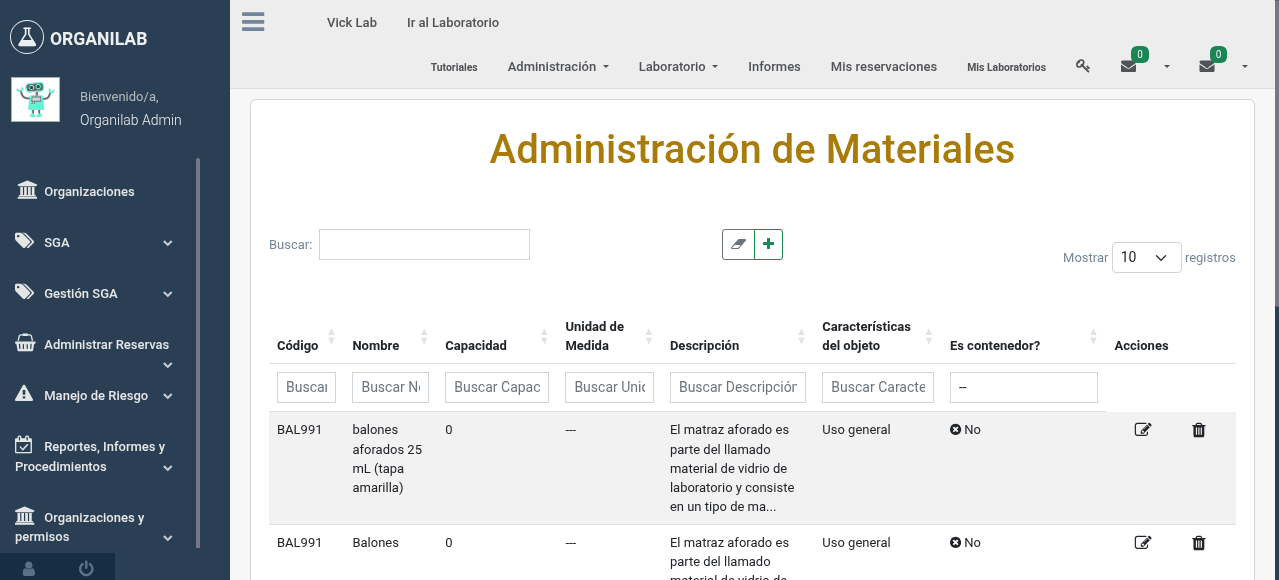Click the main Buscar search field
Image resolution: width=1279 pixels, height=580 pixels.
(424, 245)
